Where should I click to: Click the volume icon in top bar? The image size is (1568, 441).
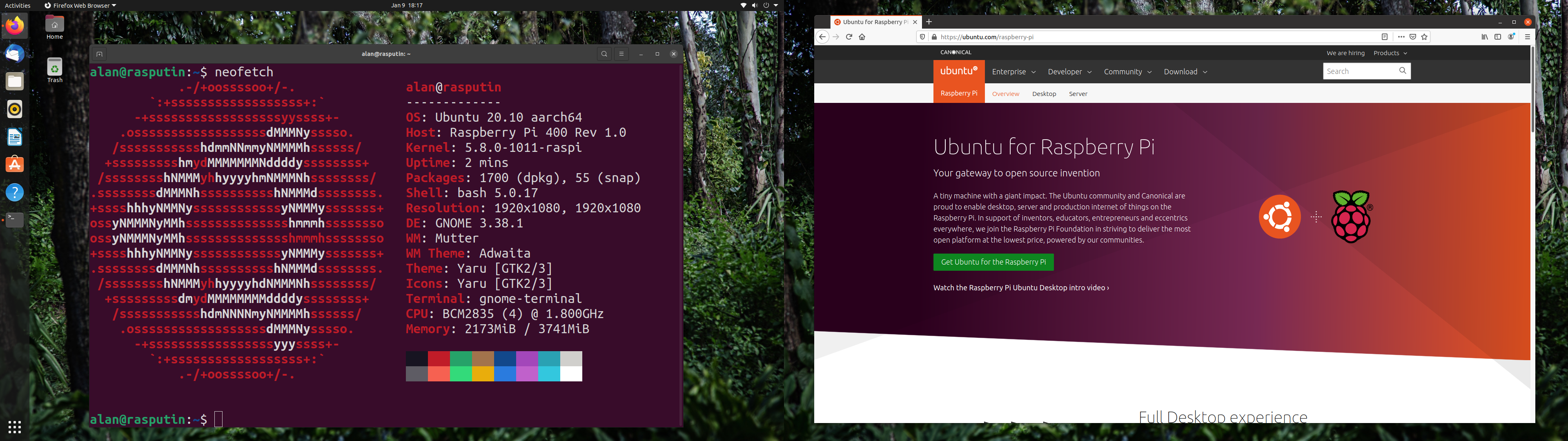click(755, 5)
